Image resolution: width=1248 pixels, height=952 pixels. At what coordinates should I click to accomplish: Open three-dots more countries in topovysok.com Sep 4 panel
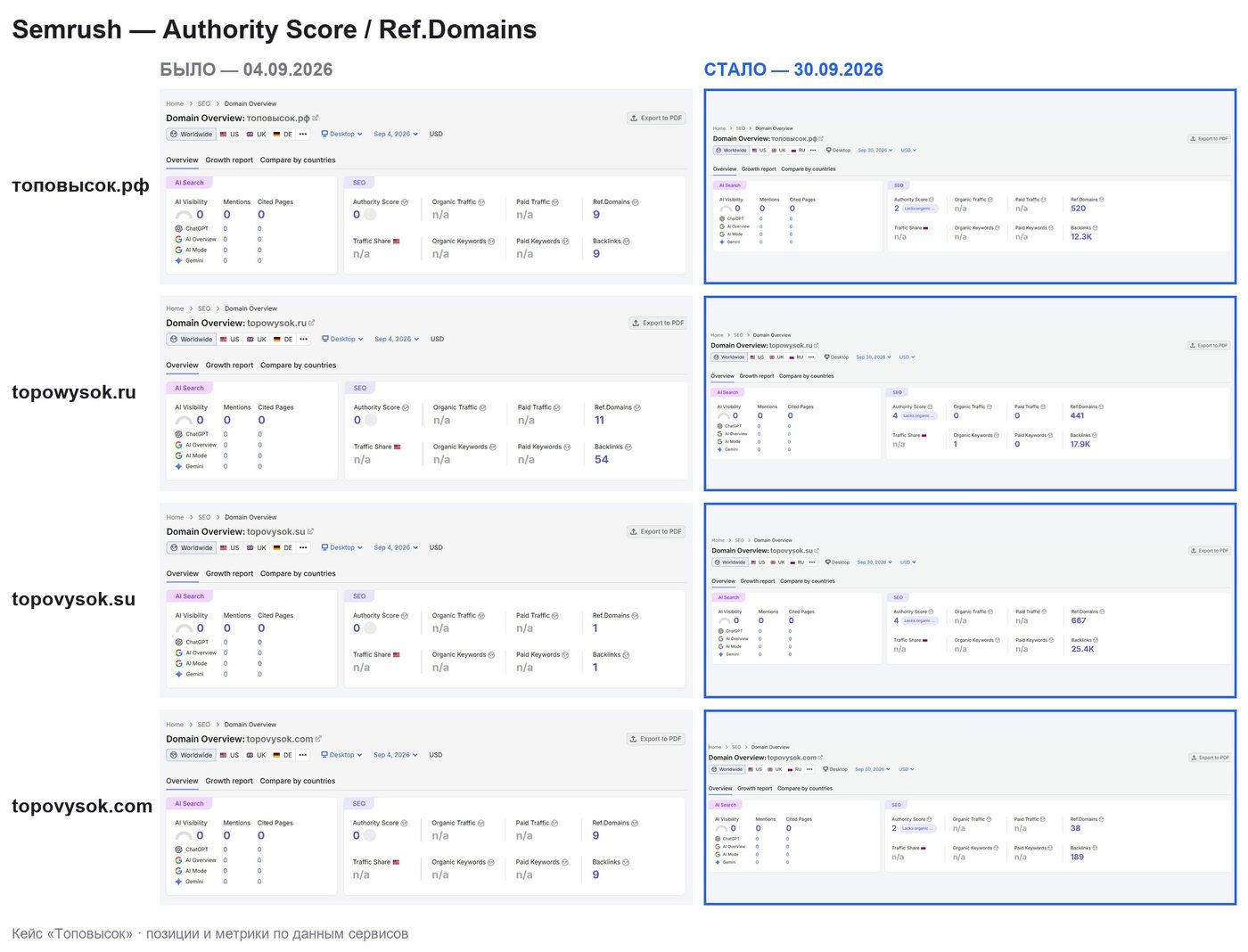click(303, 755)
